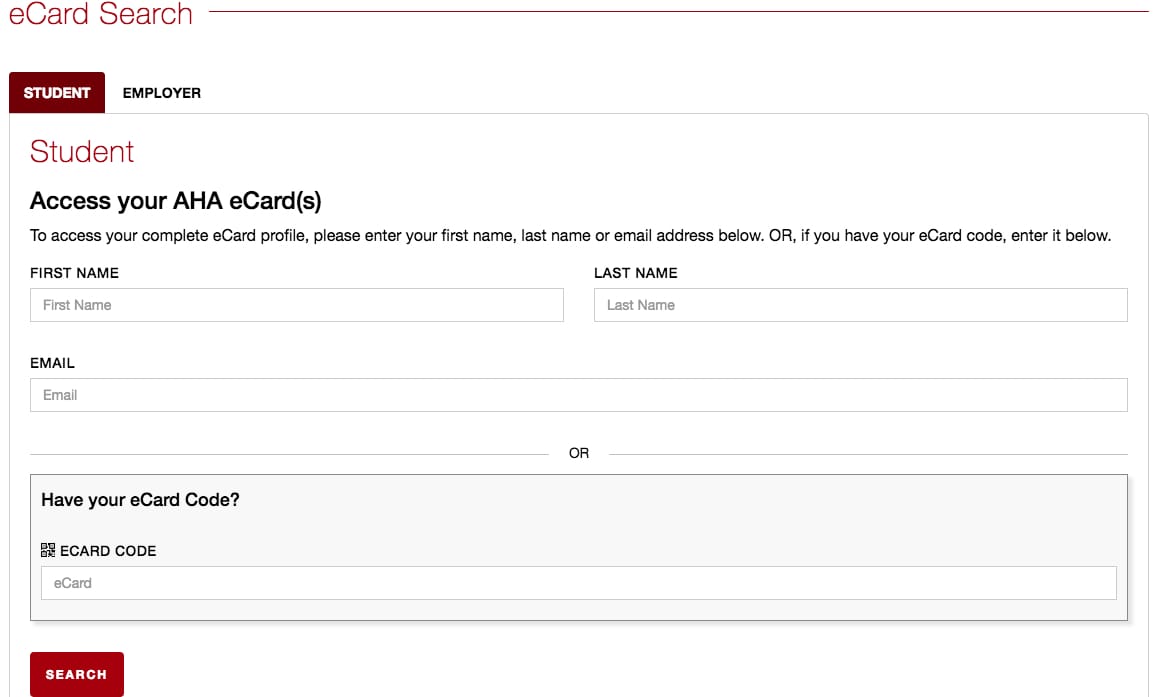This screenshot has height=697, width=1159.
Task: Click the EMAIL field label
Action: tap(52, 363)
